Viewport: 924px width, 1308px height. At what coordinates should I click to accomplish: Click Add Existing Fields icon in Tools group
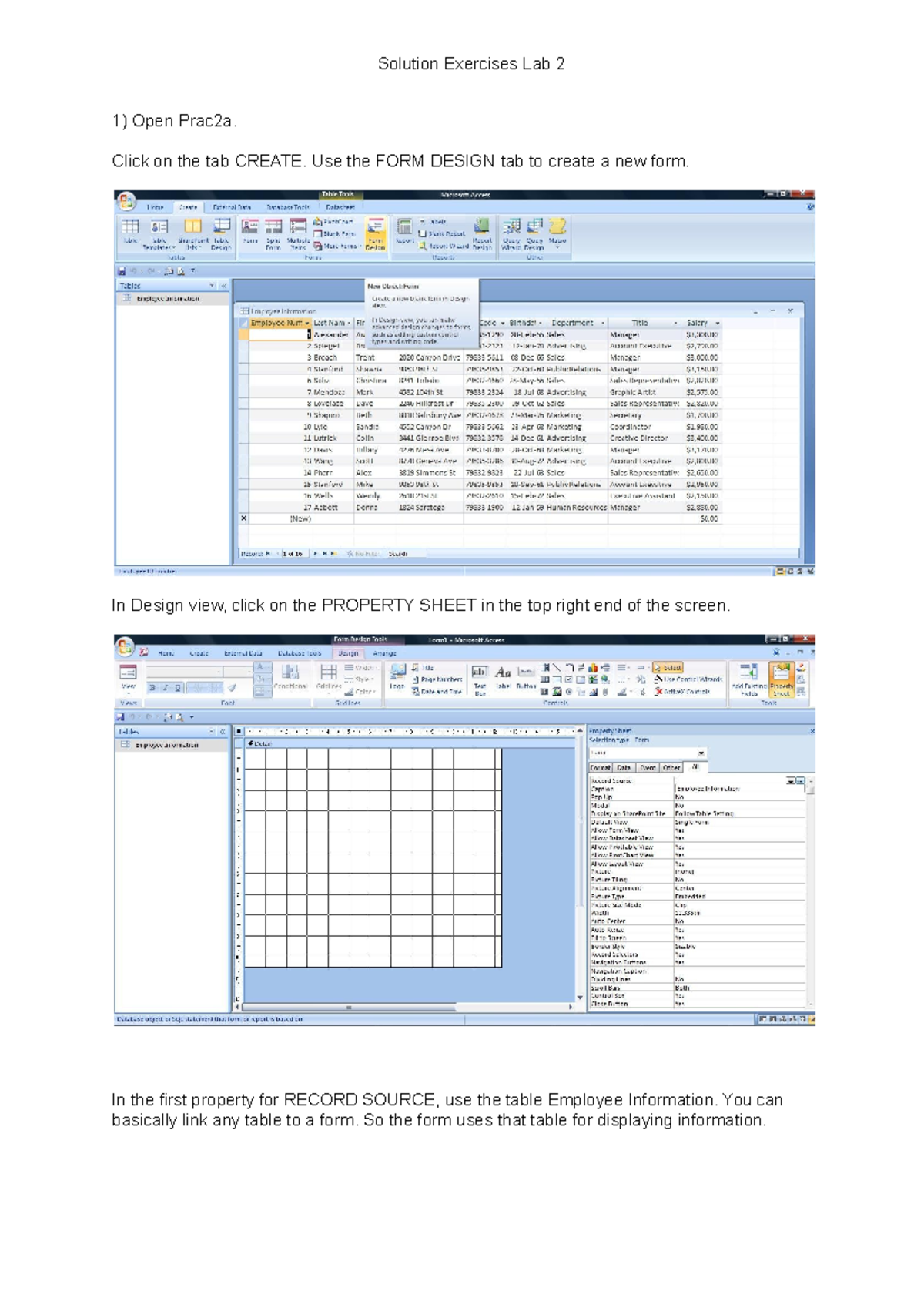(x=748, y=679)
